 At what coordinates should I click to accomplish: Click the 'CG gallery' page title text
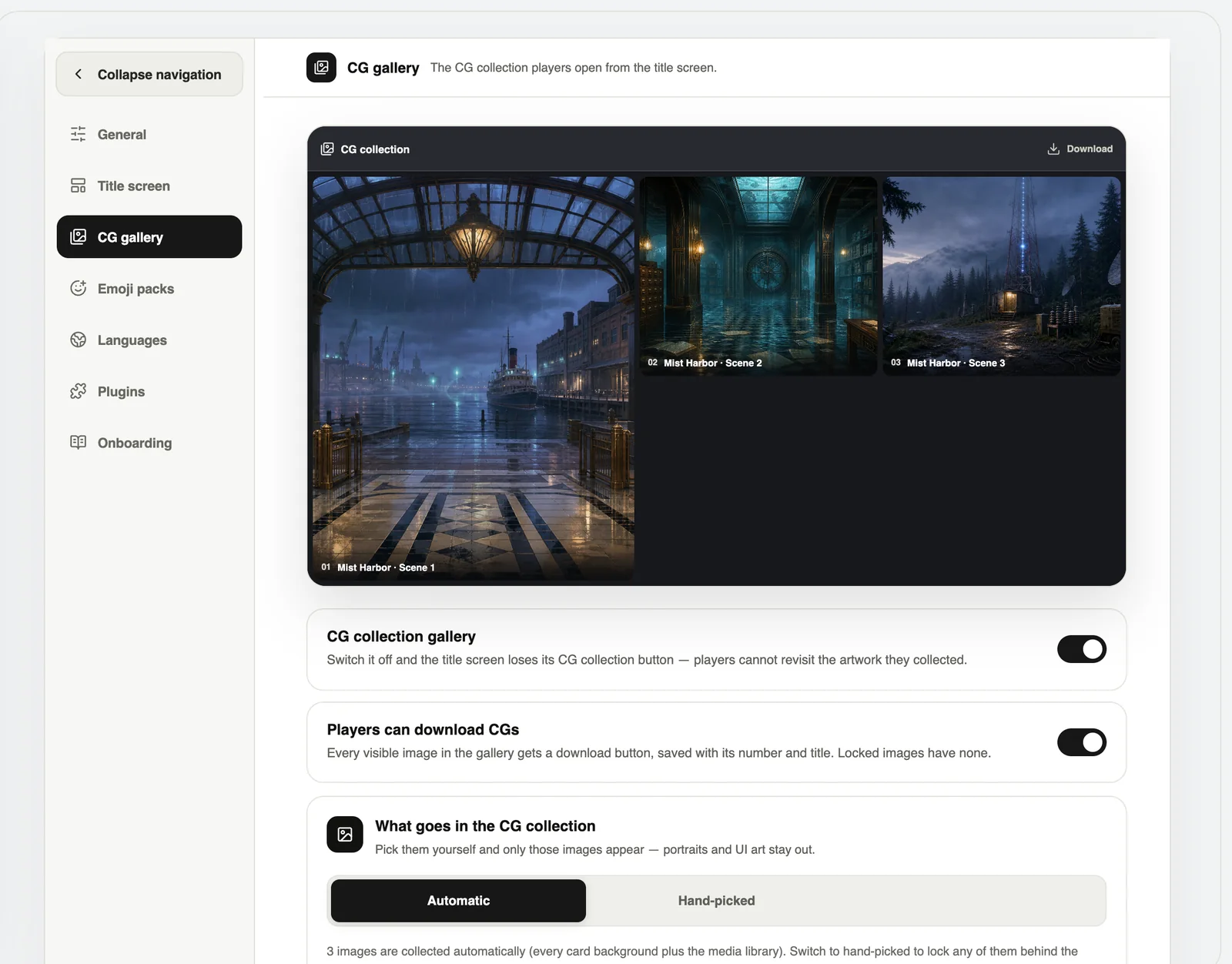click(383, 68)
